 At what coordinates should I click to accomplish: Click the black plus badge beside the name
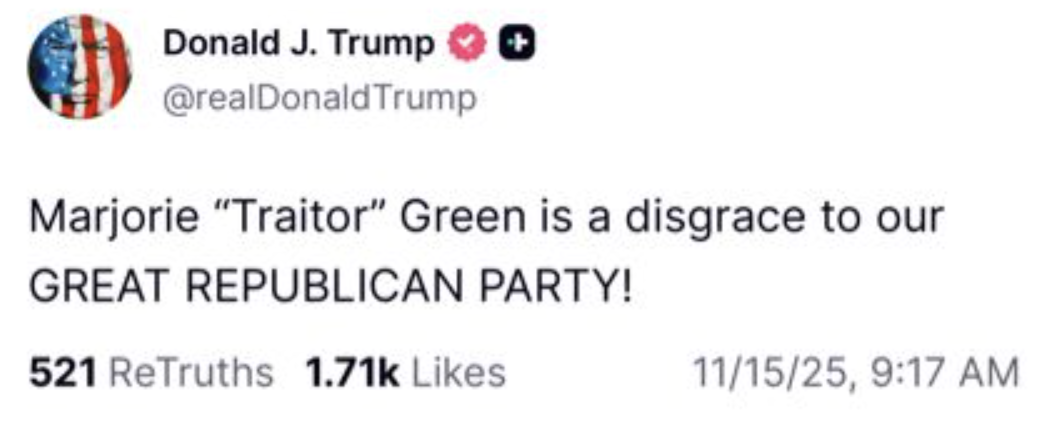(518, 45)
